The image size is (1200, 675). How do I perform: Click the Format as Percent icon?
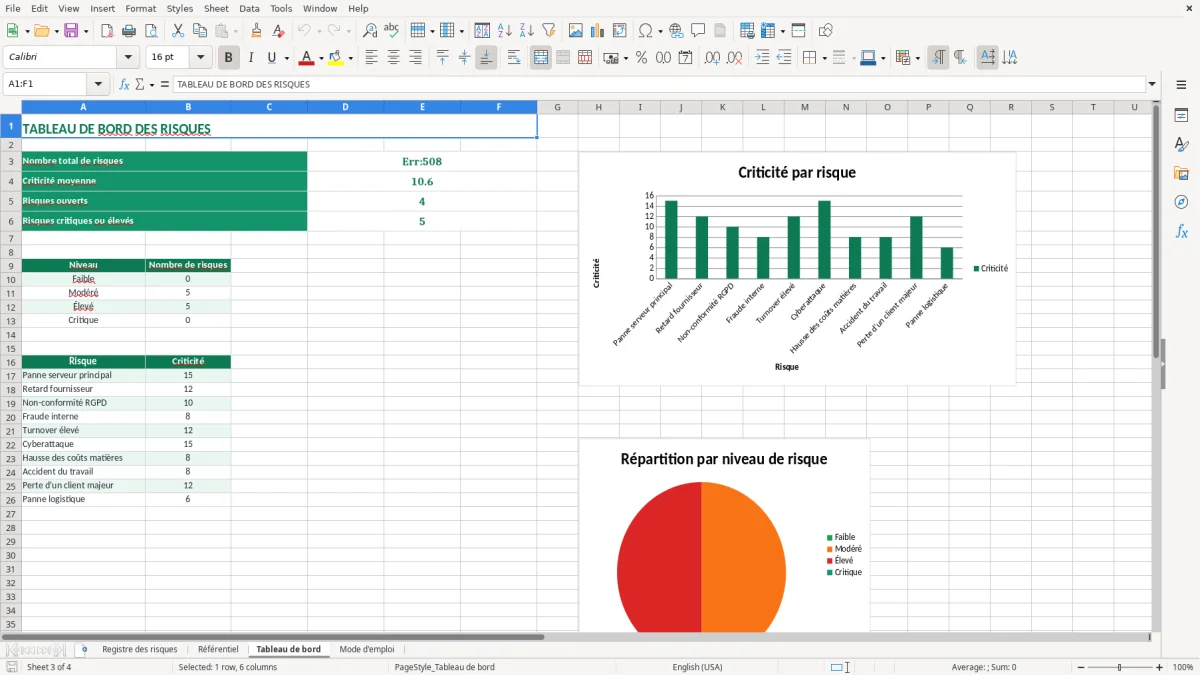[x=641, y=58]
